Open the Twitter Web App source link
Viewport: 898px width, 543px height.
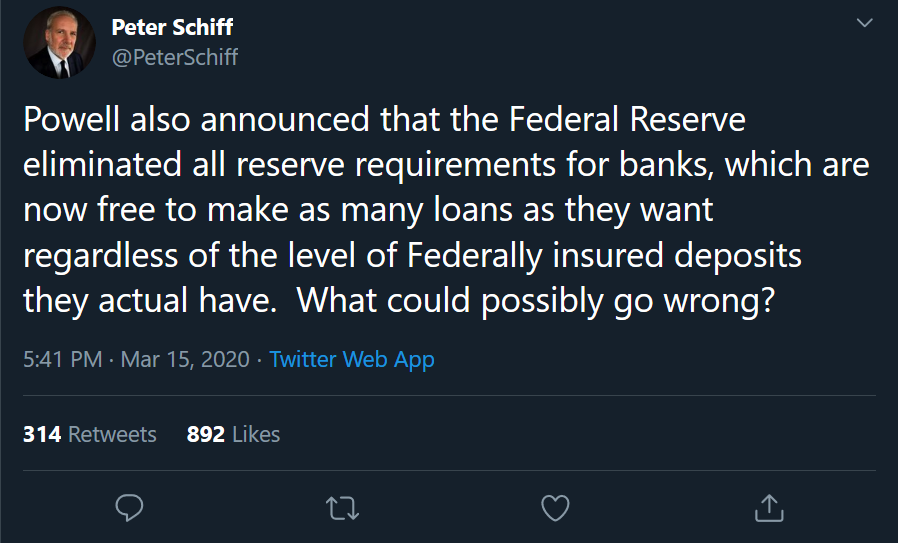tap(352, 359)
